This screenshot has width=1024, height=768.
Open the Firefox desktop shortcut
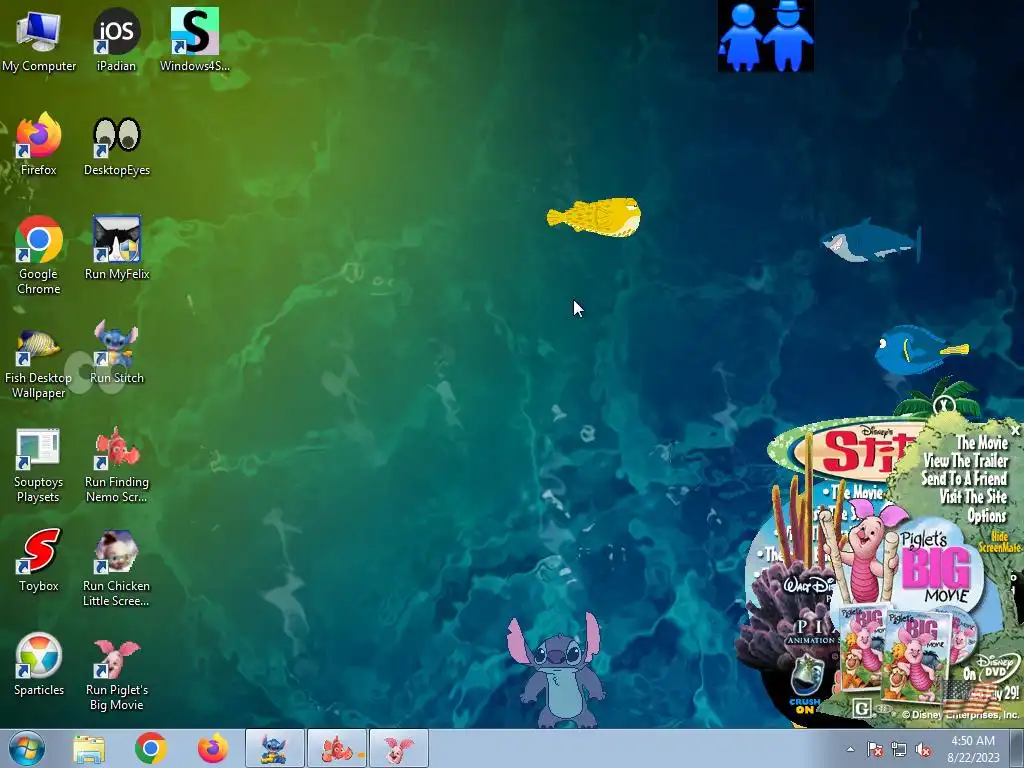[39, 144]
